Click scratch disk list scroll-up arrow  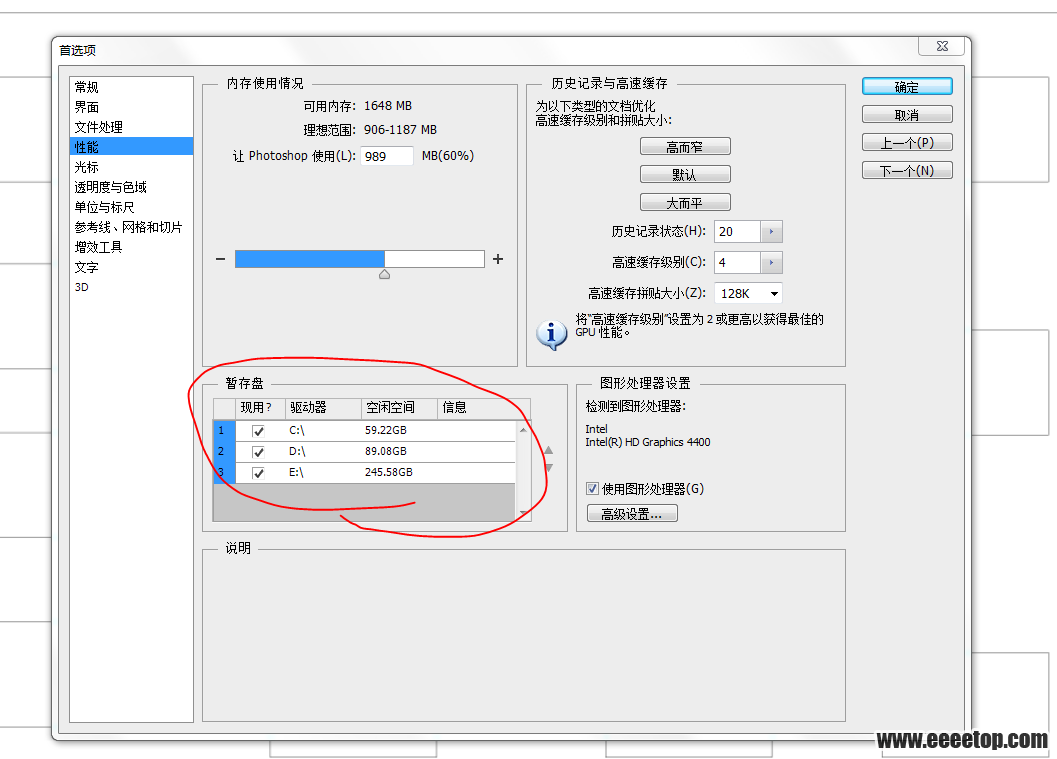click(523, 429)
